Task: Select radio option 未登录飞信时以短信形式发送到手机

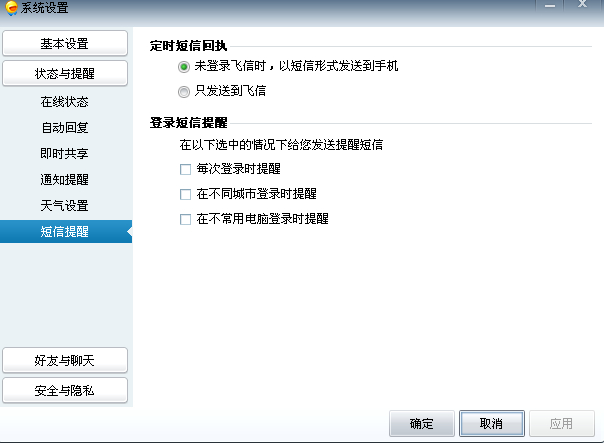Action: pos(184,67)
